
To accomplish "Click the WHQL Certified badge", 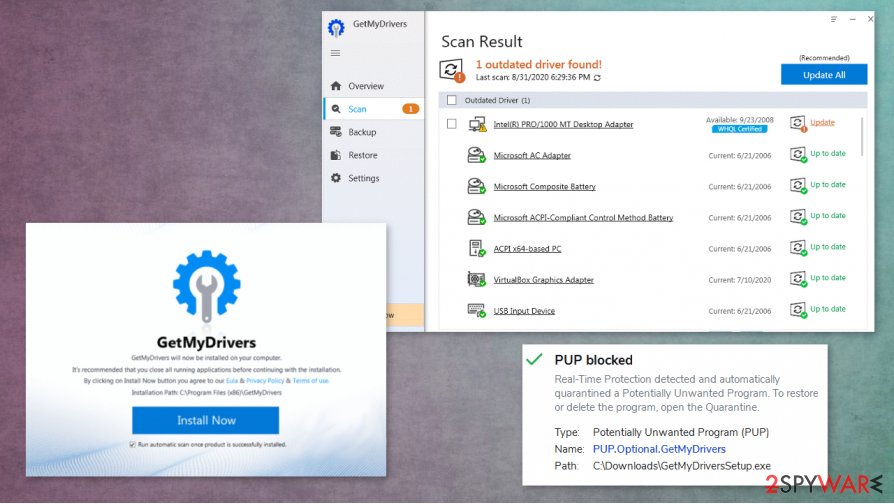I will 739,129.
